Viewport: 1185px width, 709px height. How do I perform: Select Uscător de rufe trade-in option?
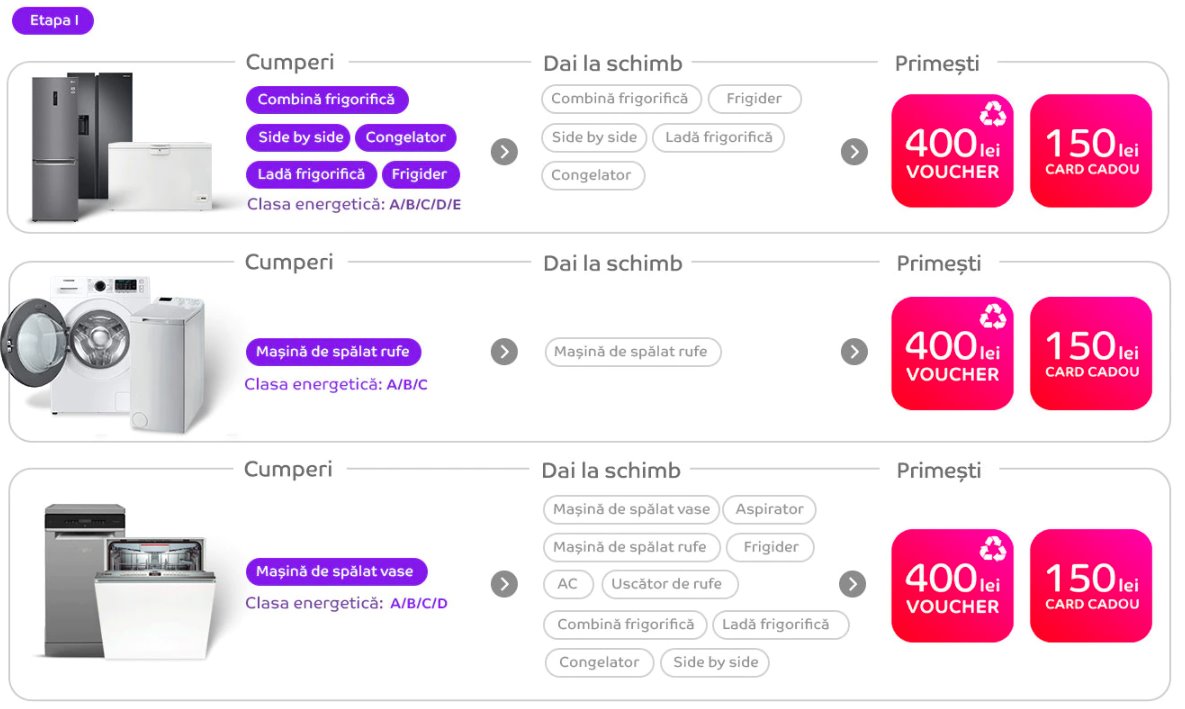[669, 584]
